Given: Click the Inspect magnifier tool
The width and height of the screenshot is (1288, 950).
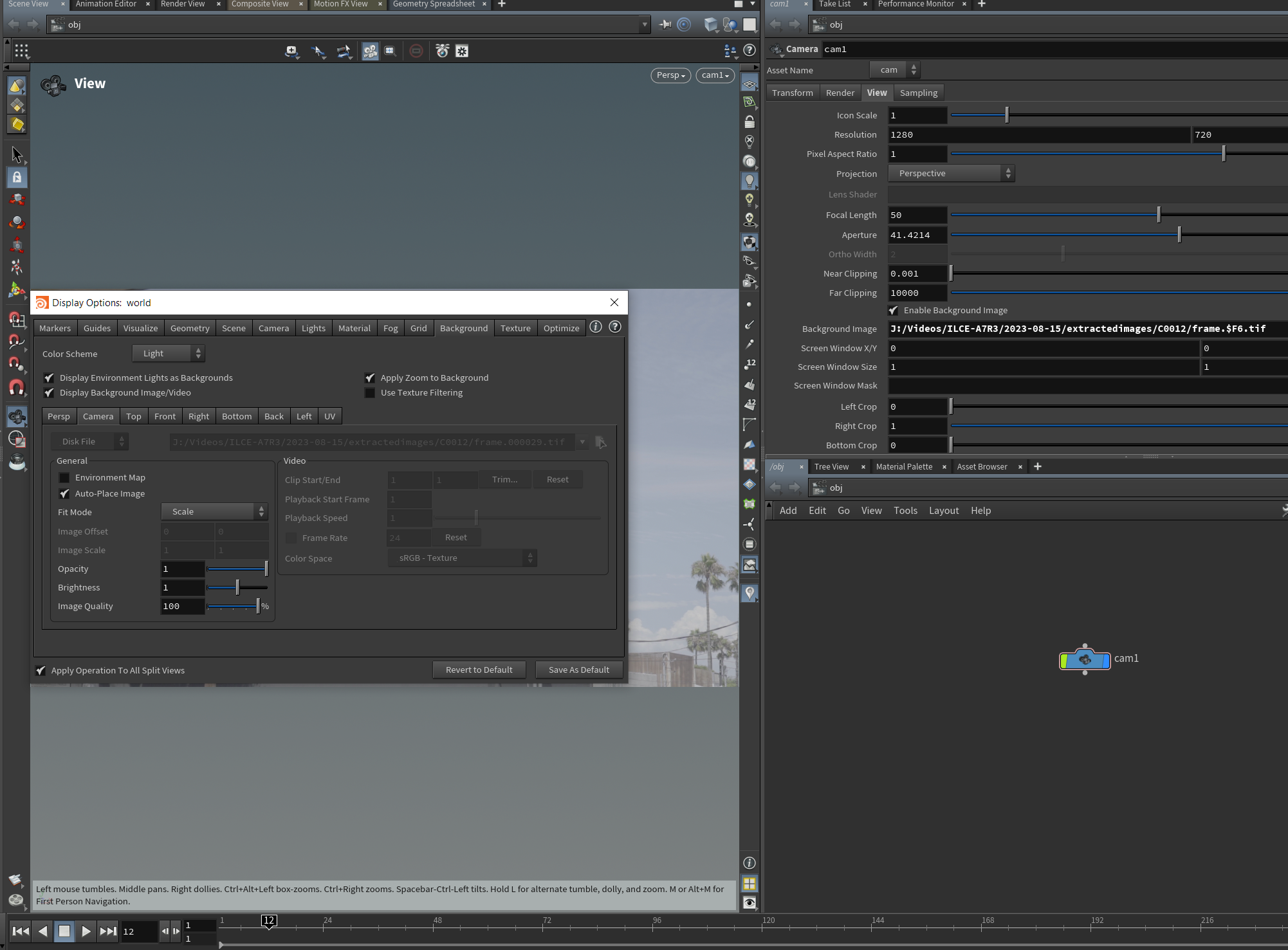Looking at the screenshot, I should (17, 462).
